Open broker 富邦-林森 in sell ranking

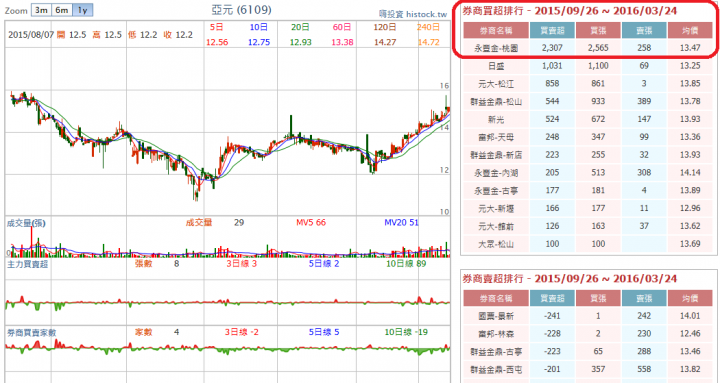495,334
